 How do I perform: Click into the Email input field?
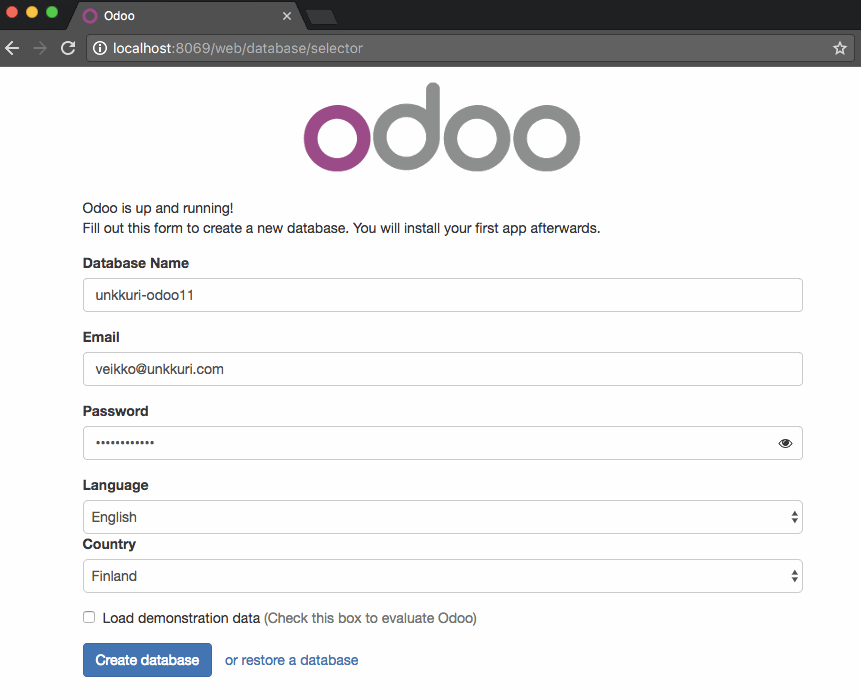click(x=442, y=369)
